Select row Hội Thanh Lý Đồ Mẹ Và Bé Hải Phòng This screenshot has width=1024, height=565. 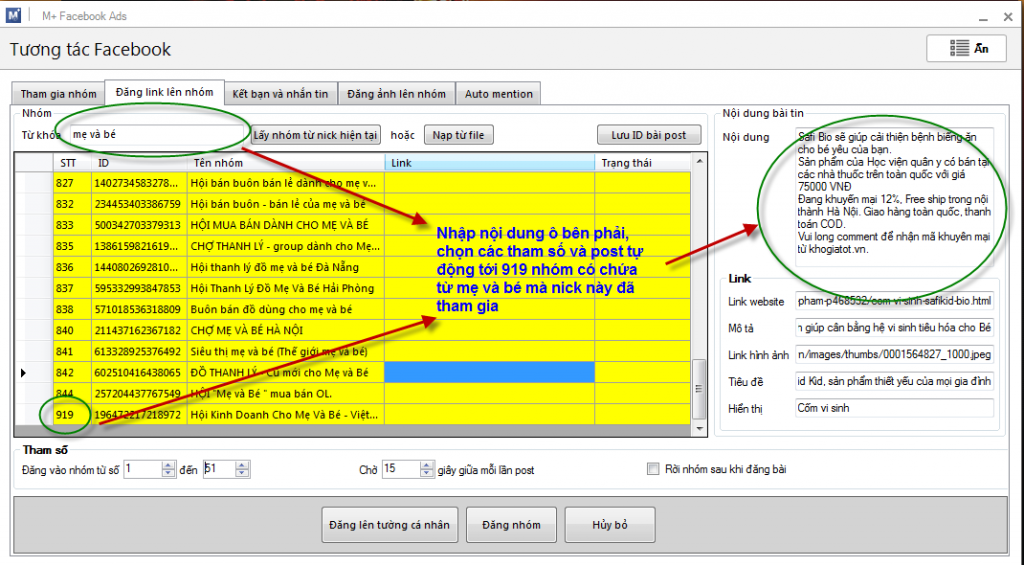353,288
